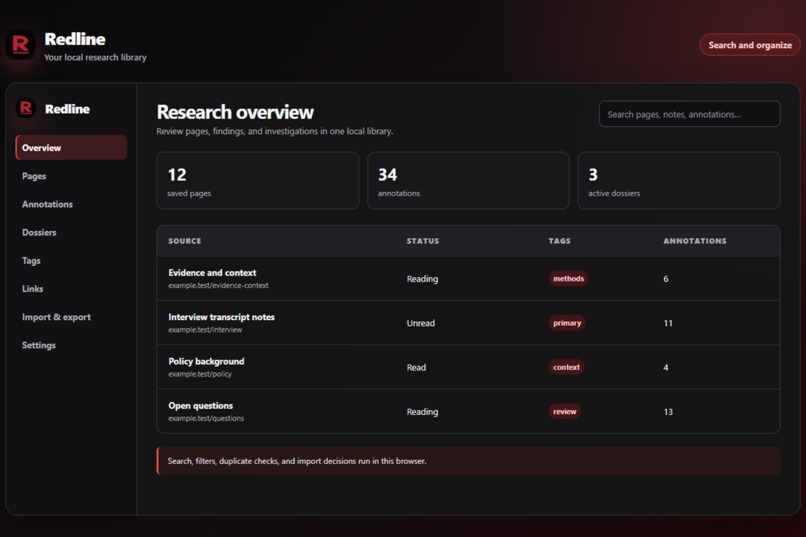Open Tags from the sidebar

tap(31, 261)
